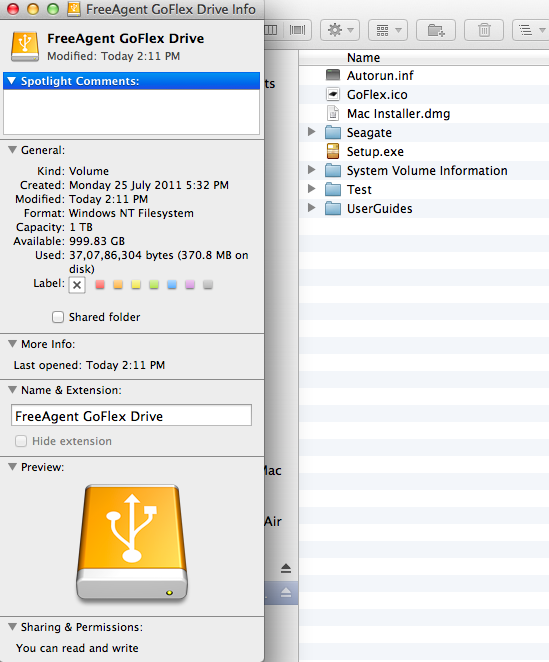Sort by the Name column header
Viewport: 549px width, 662px height.
pyautogui.click(x=424, y=57)
